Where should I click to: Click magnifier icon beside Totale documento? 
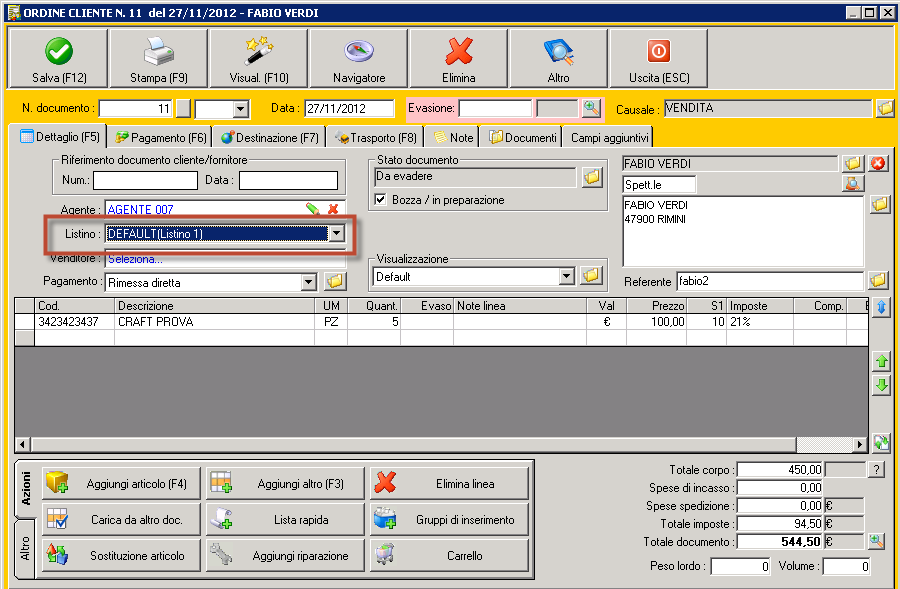pyautogui.click(x=876, y=541)
